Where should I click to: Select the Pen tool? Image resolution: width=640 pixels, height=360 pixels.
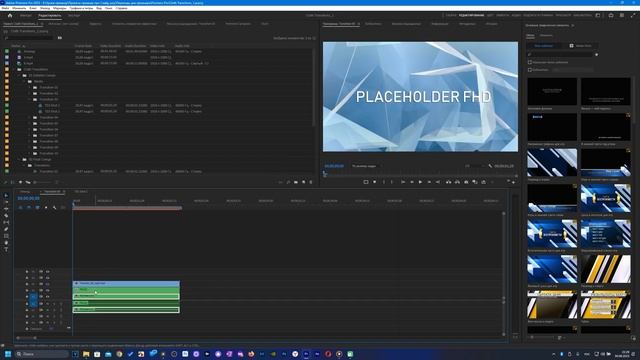click(x=6, y=229)
